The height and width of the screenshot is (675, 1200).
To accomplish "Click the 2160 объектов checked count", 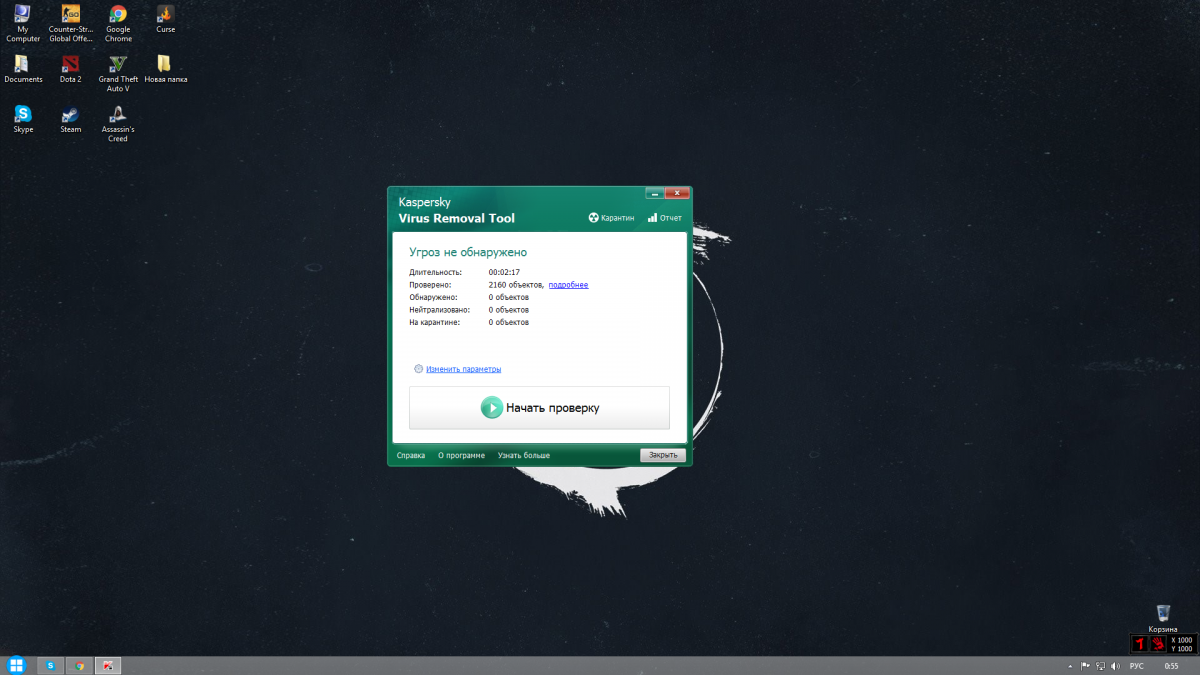I will 516,285.
